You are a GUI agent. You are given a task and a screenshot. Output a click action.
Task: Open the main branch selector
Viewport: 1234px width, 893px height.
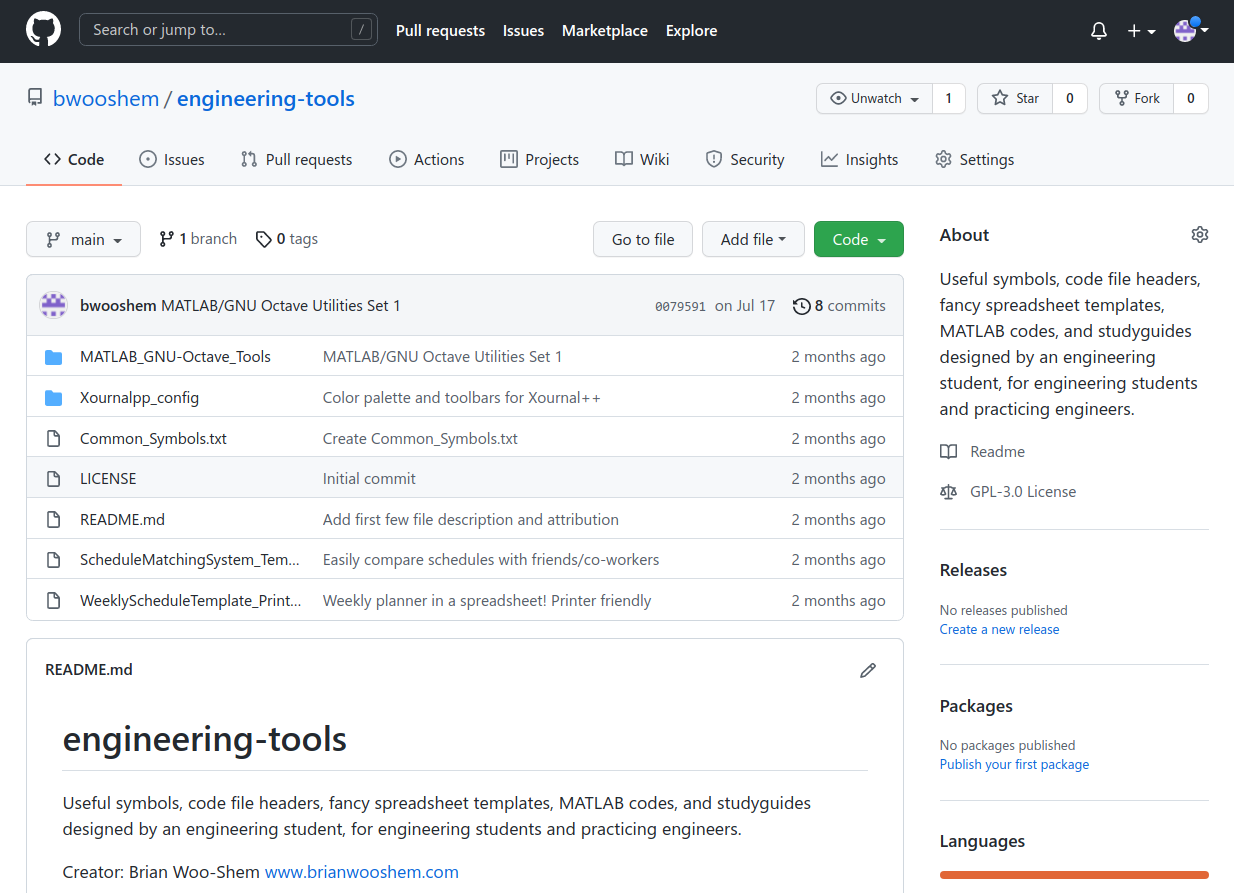click(x=84, y=239)
